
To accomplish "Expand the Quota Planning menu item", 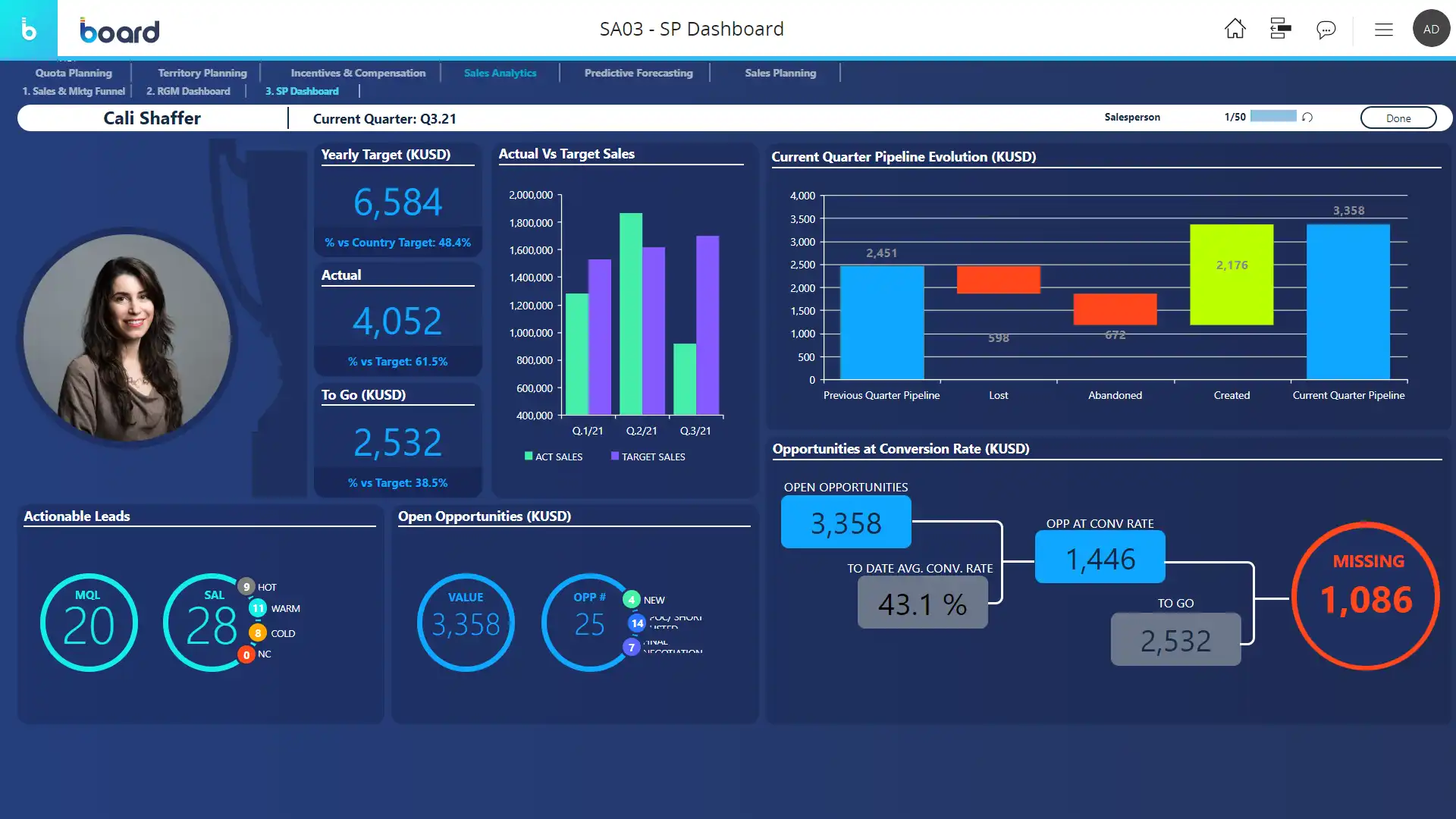I will tap(73, 72).
